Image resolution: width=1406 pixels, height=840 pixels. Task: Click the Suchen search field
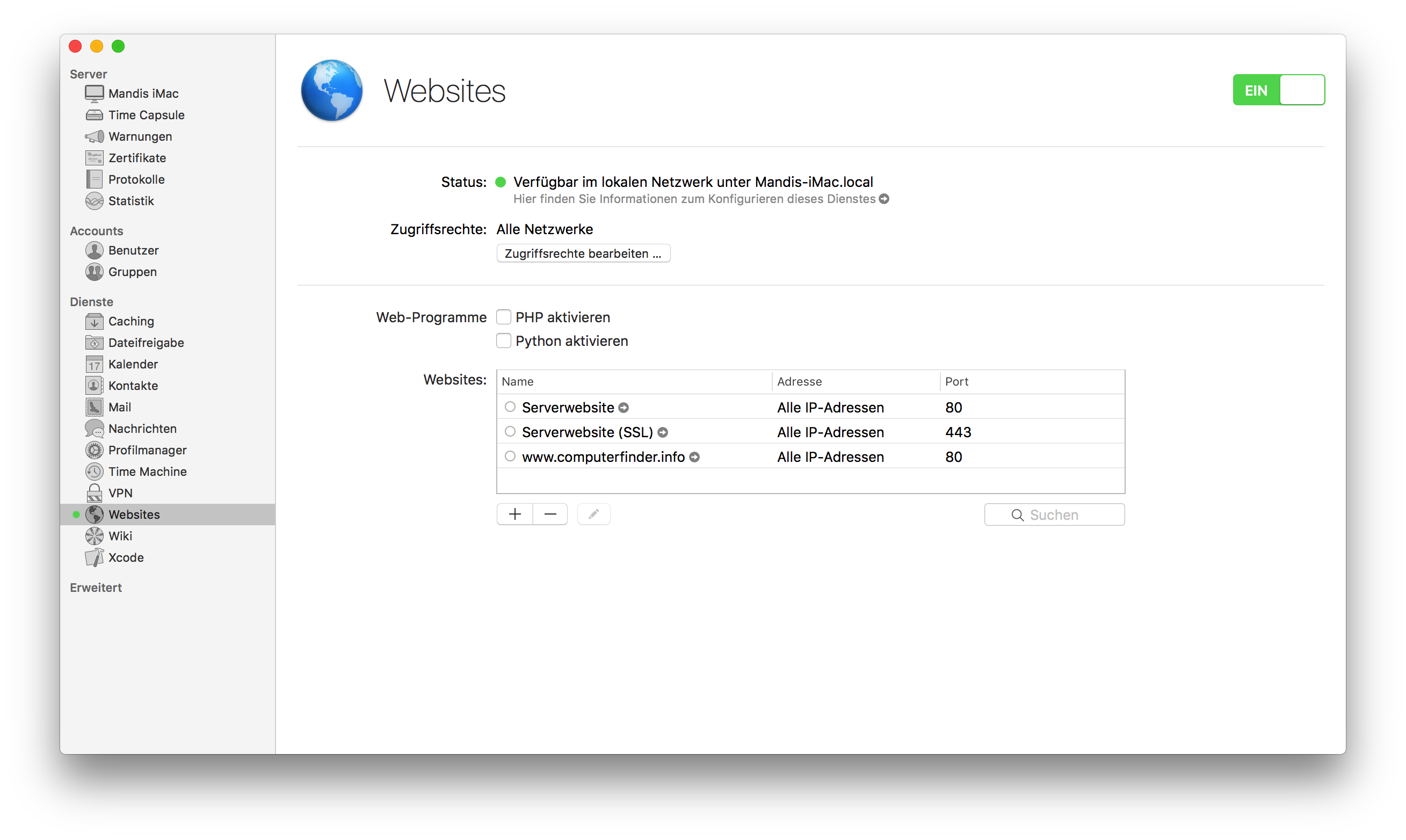coord(1054,515)
